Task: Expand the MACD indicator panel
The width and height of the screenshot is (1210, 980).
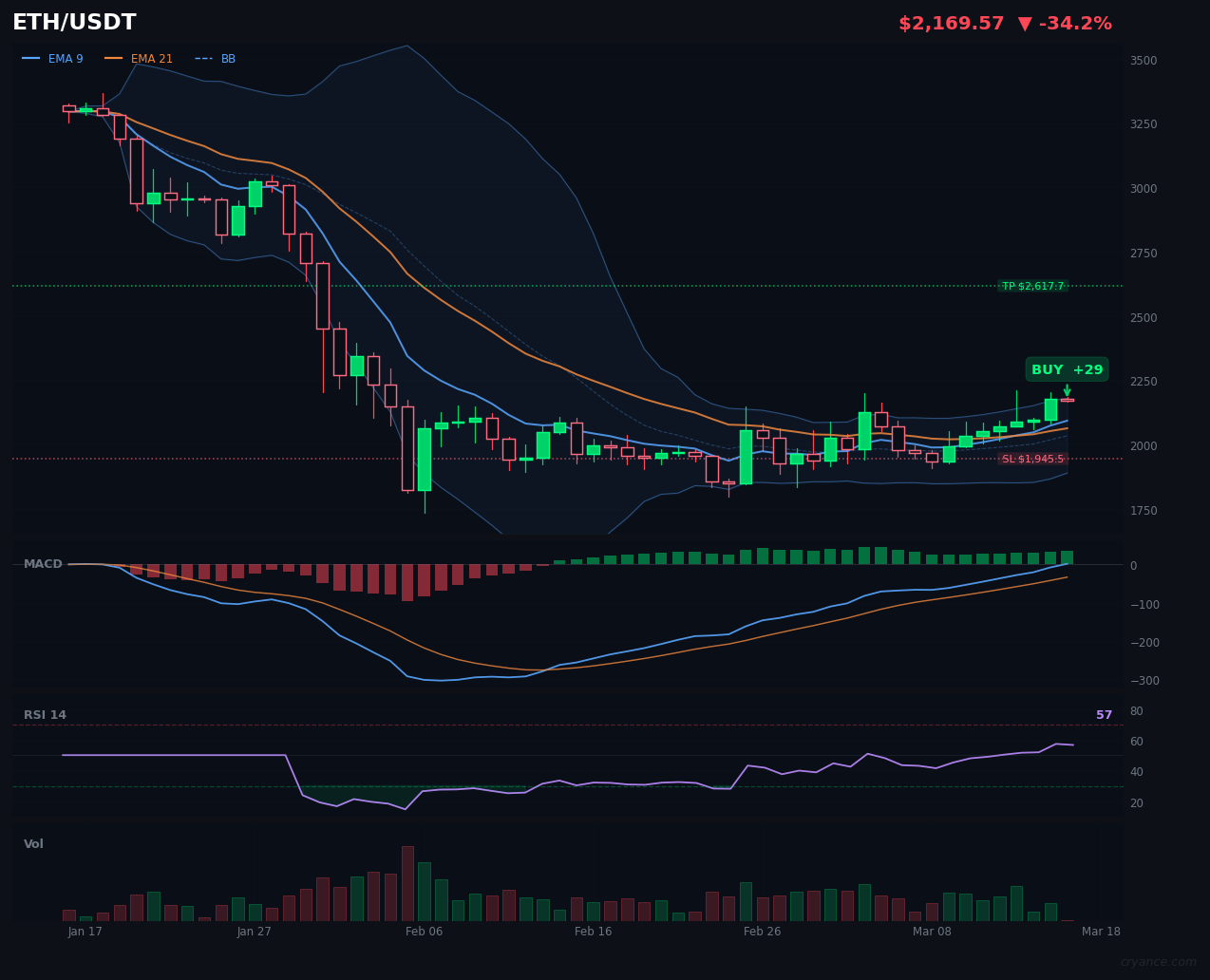Action: 43,563
